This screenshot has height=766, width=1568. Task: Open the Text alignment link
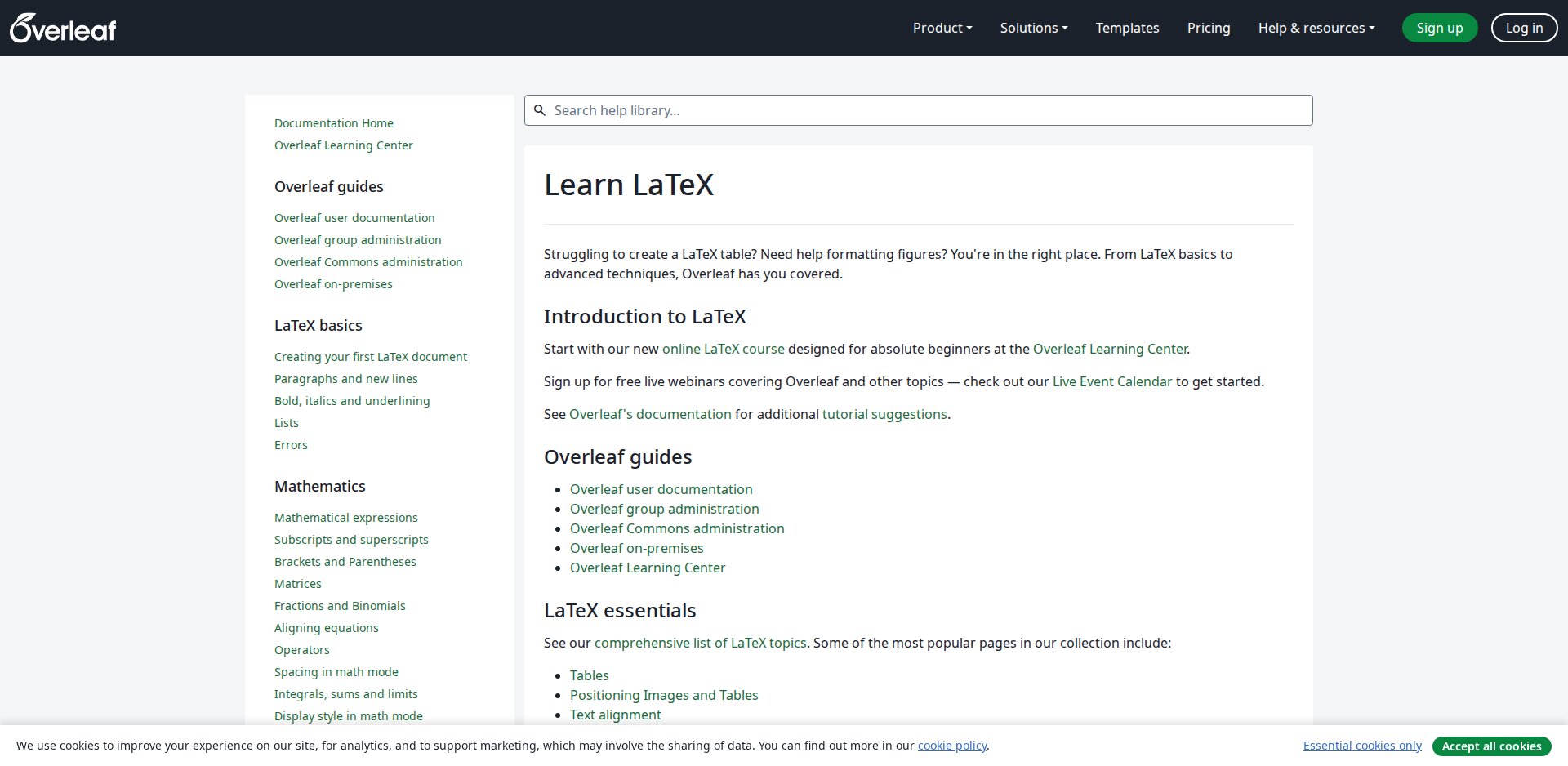point(616,715)
